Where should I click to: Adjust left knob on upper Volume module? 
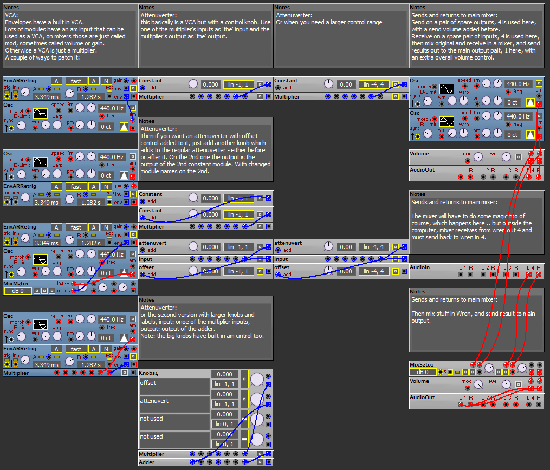coord(478,157)
